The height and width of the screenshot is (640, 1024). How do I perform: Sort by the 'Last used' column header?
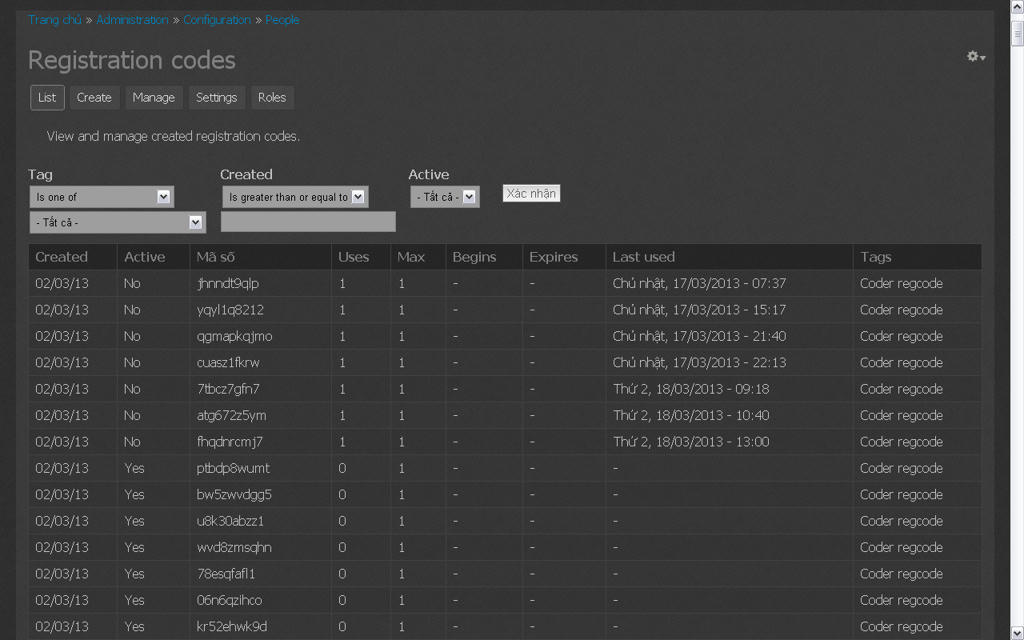pyautogui.click(x=643, y=257)
